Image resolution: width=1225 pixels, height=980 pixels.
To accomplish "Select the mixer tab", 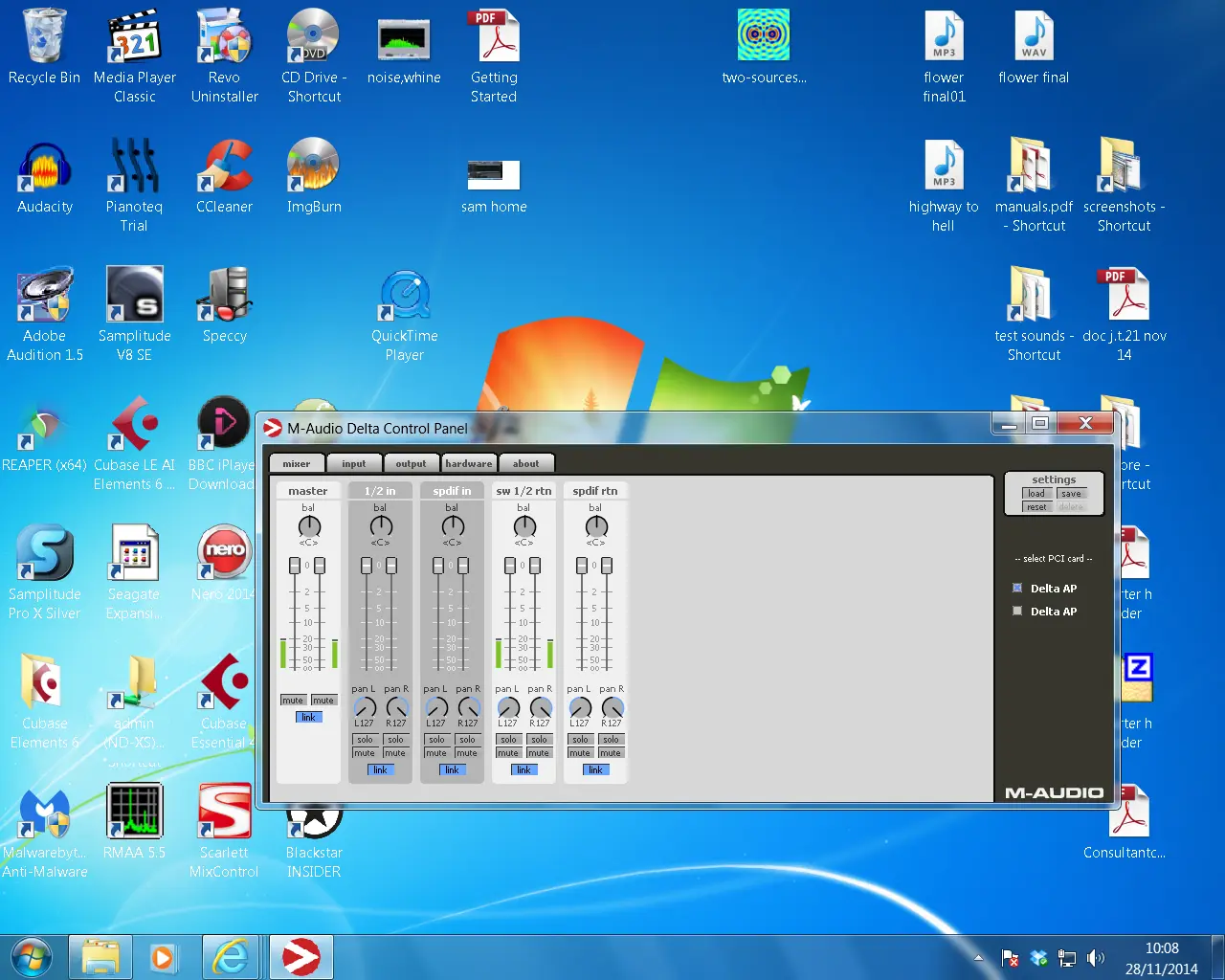I will point(297,463).
